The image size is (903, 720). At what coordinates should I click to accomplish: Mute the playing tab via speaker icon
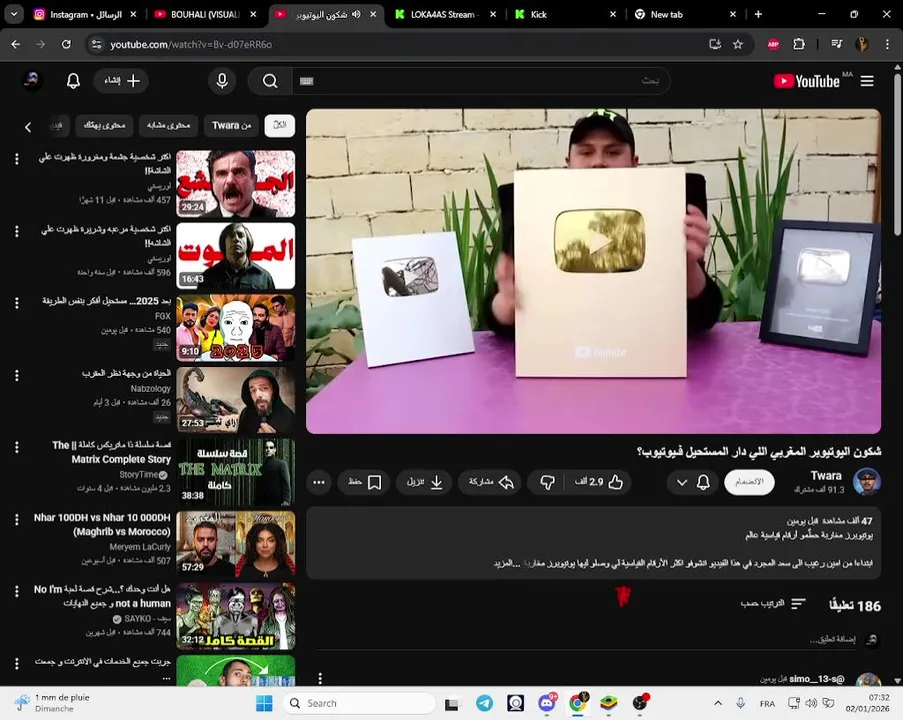pos(356,14)
